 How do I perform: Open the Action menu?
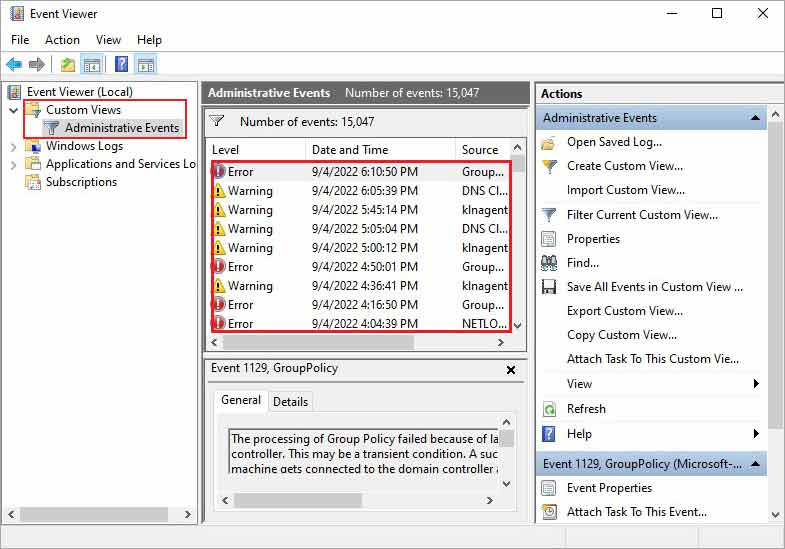coord(62,40)
